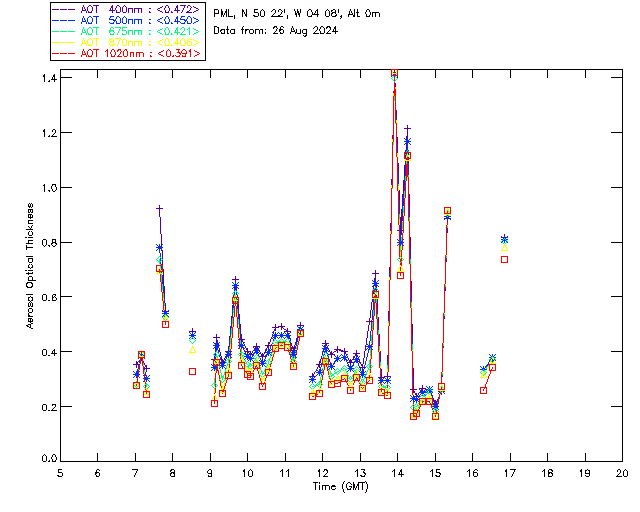Click the red square near 0.92 after 15 GMT

click(x=447, y=211)
